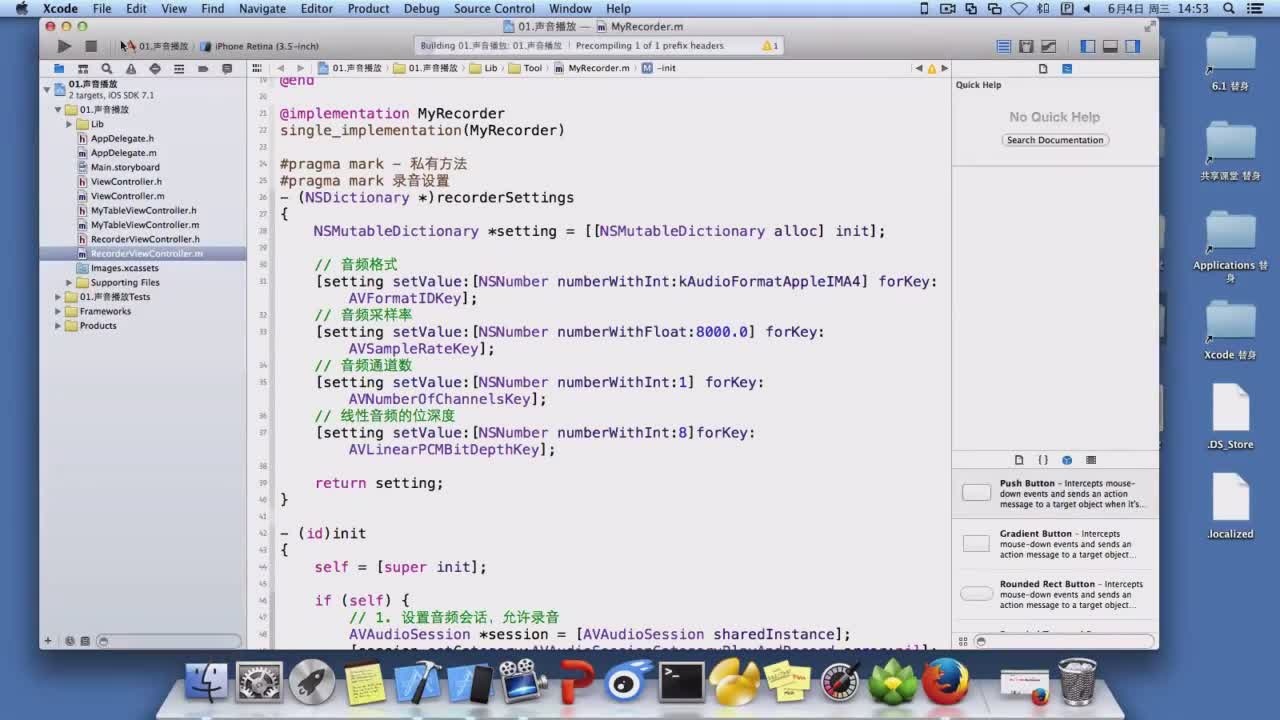Image resolution: width=1280 pixels, height=720 pixels.
Task: Add a new file with plus button
Action: [47, 641]
